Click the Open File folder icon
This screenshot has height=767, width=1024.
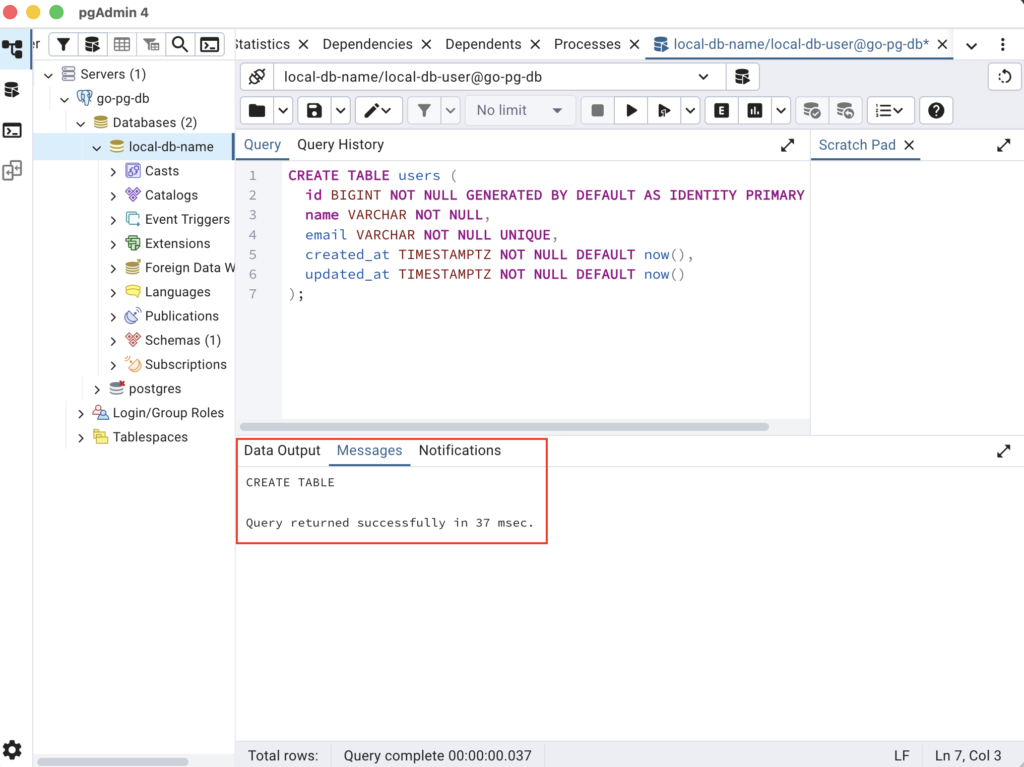tap(258, 110)
